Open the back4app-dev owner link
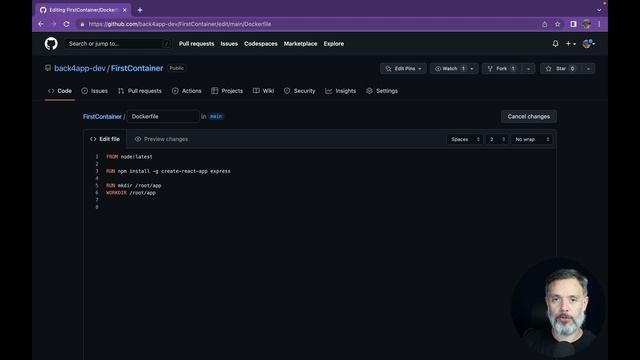Viewport: 640px width, 360px height. click(80, 68)
